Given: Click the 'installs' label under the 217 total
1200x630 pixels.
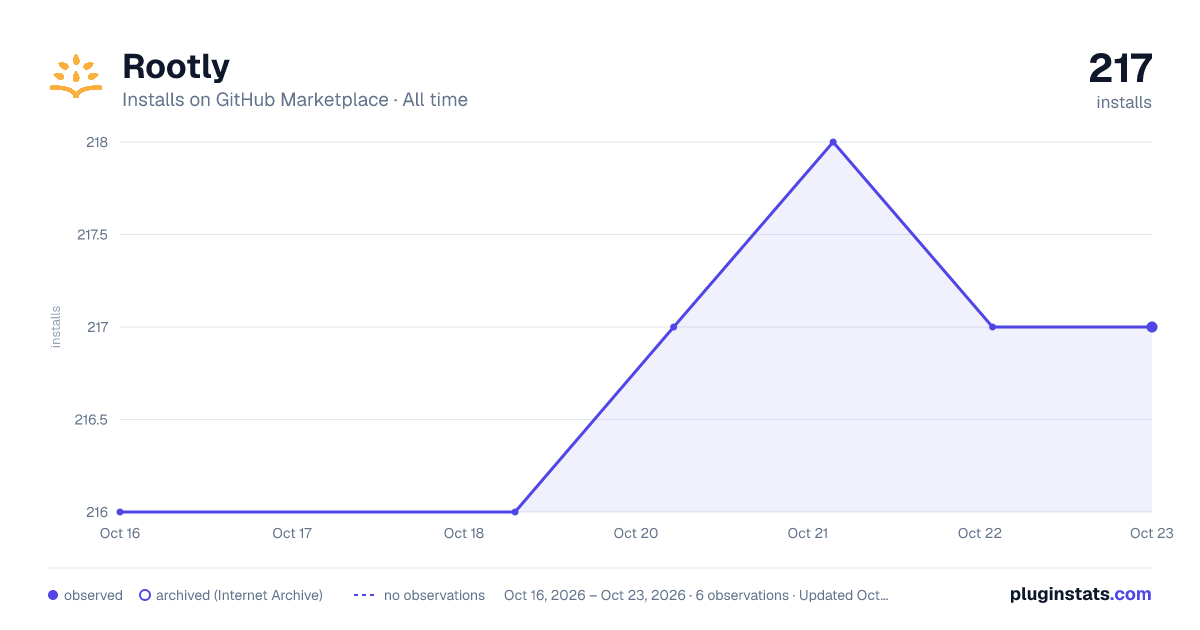Looking at the screenshot, I should pos(1124,103).
